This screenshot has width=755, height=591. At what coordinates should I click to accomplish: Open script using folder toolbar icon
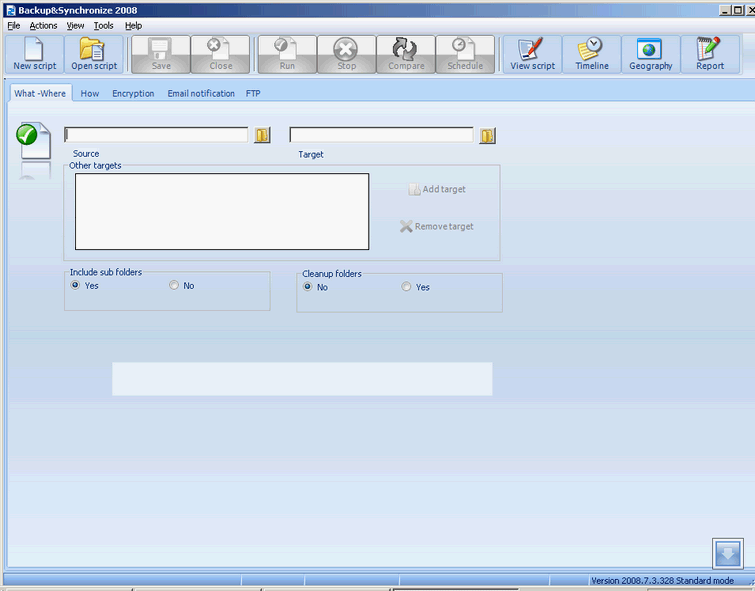(x=94, y=54)
